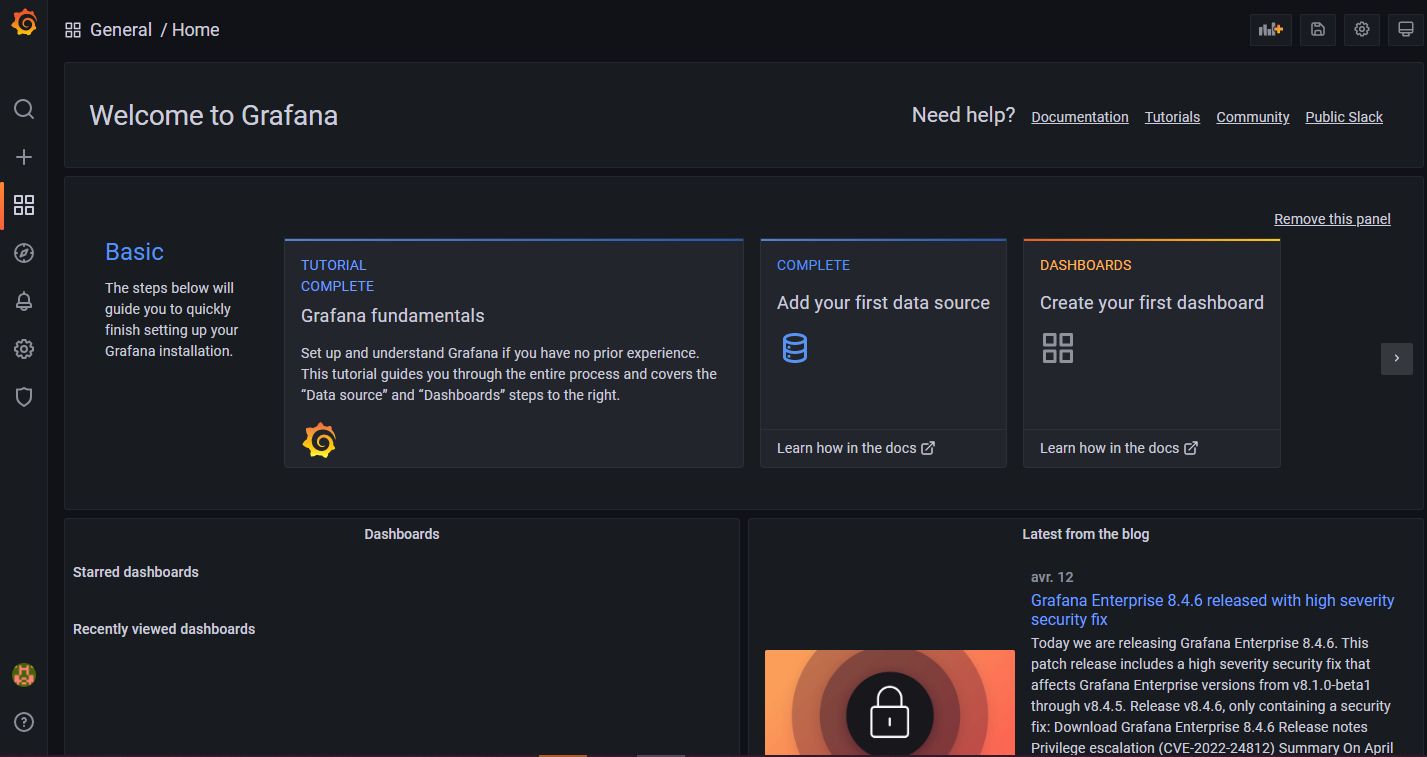Open the Create plus menu in sidebar
Screen dimensions: 1427x757
24,157
